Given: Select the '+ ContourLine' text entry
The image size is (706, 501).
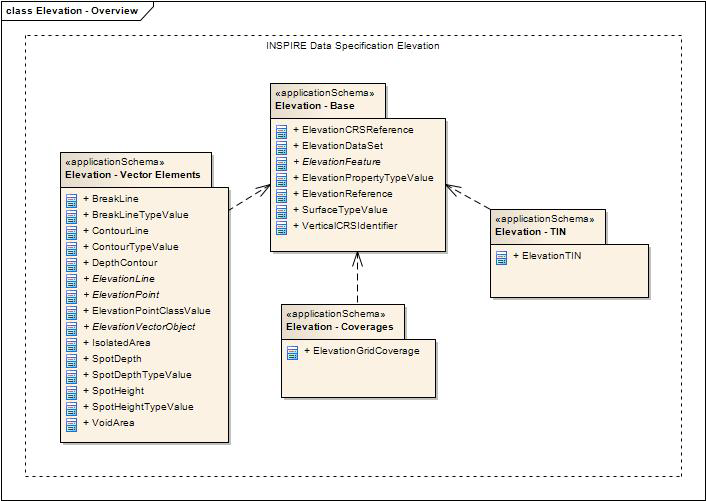Looking at the screenshot, I should tap(116, 230).
